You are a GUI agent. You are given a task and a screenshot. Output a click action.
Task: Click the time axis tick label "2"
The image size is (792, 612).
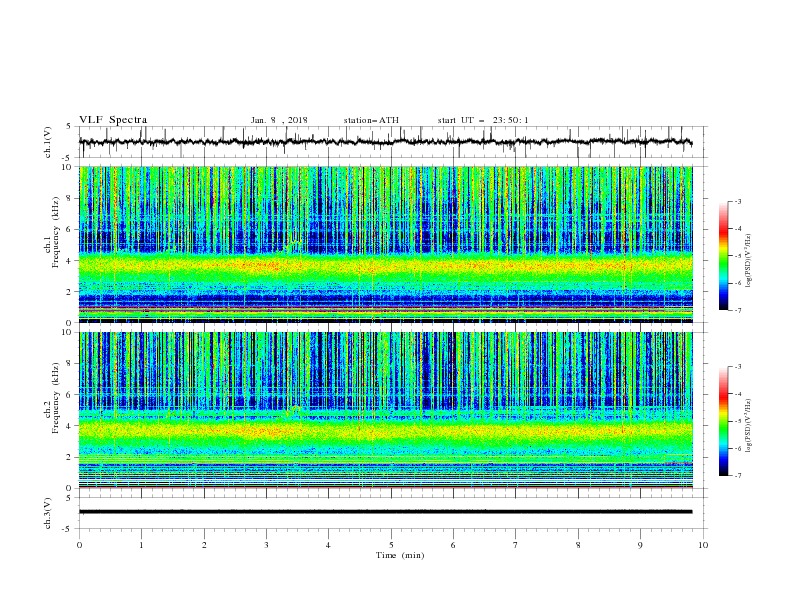pos(204,545)
